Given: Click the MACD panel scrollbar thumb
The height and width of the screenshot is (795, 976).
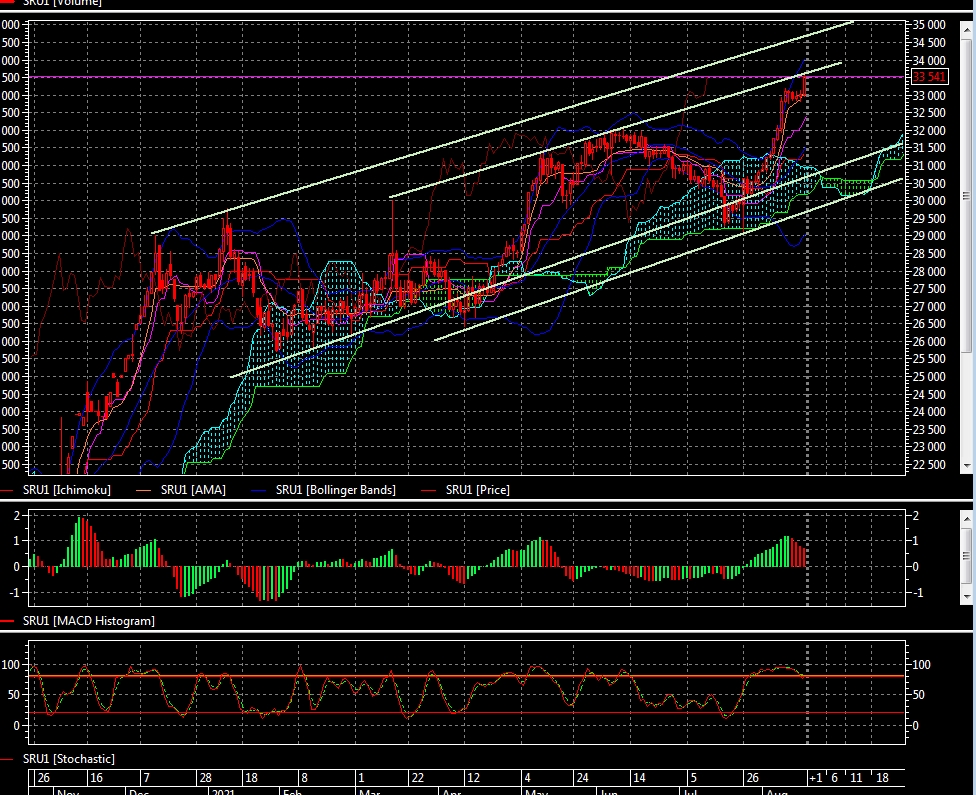Looking at the screenshot, I should pyautogui.click(x=966, y=554).
